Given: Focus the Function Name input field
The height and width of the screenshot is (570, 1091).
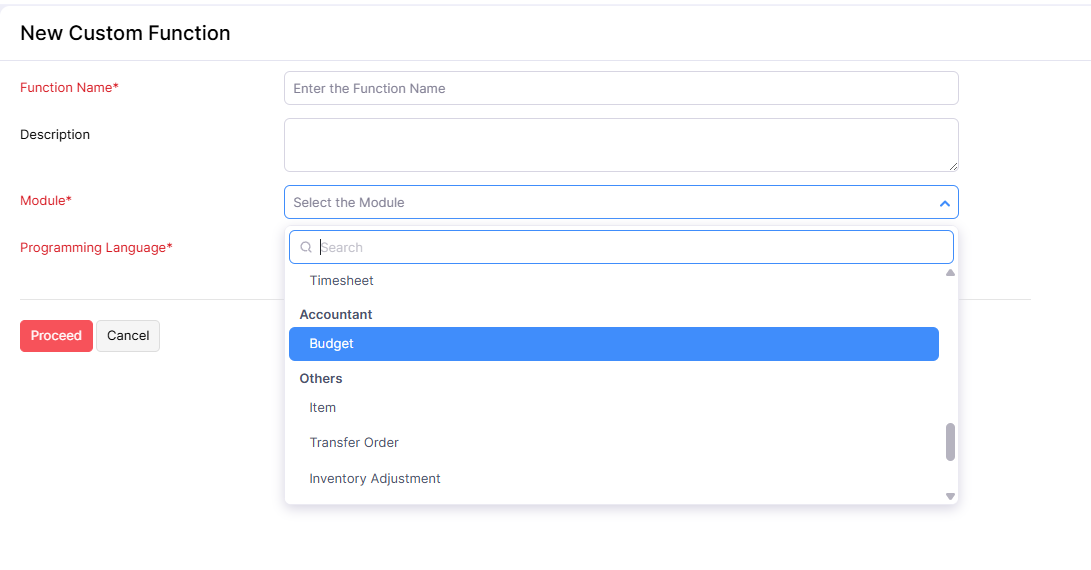Looking at the screenshot, I should [620, 88].
